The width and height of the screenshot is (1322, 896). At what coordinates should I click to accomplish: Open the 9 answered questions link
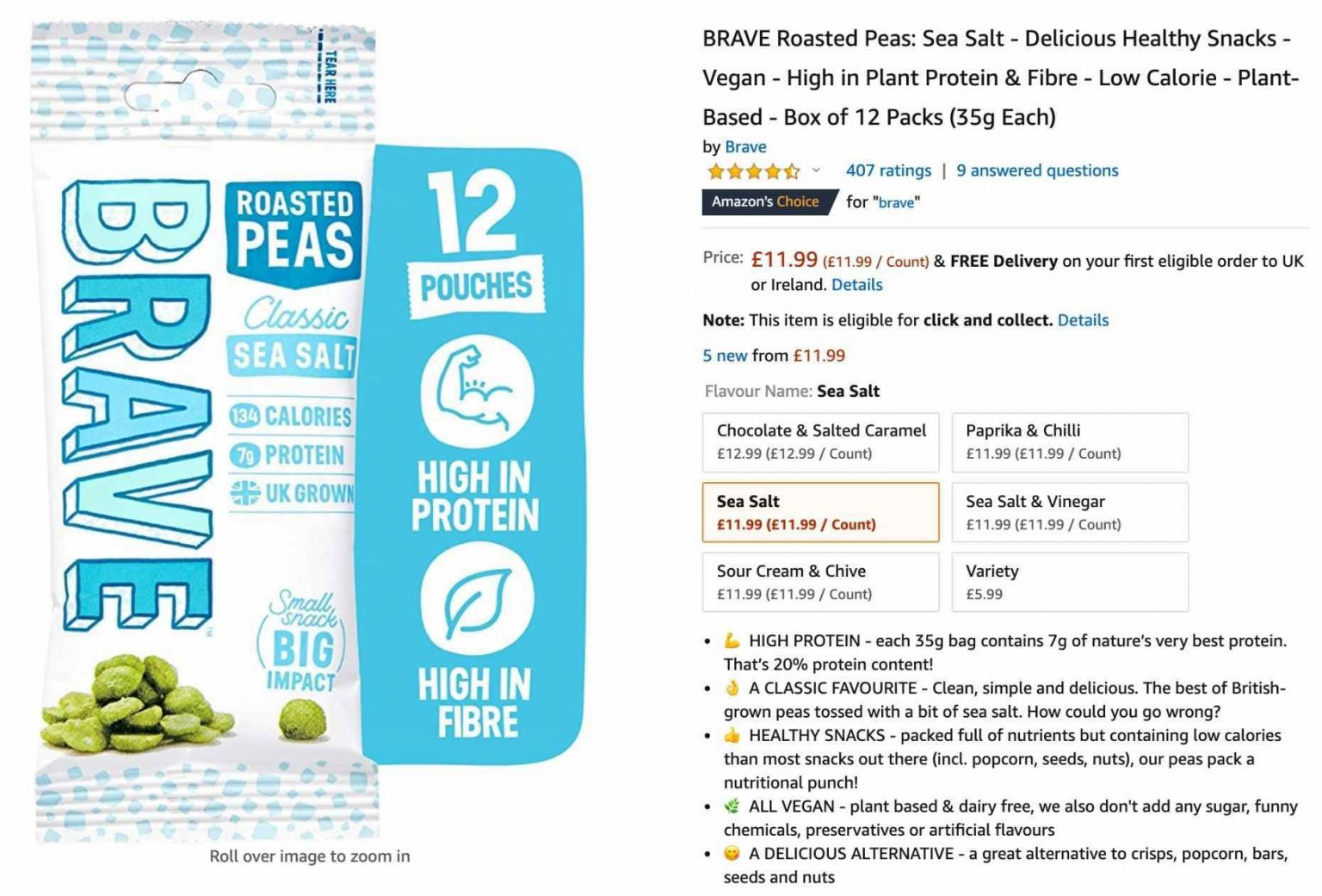point(1037,170)
